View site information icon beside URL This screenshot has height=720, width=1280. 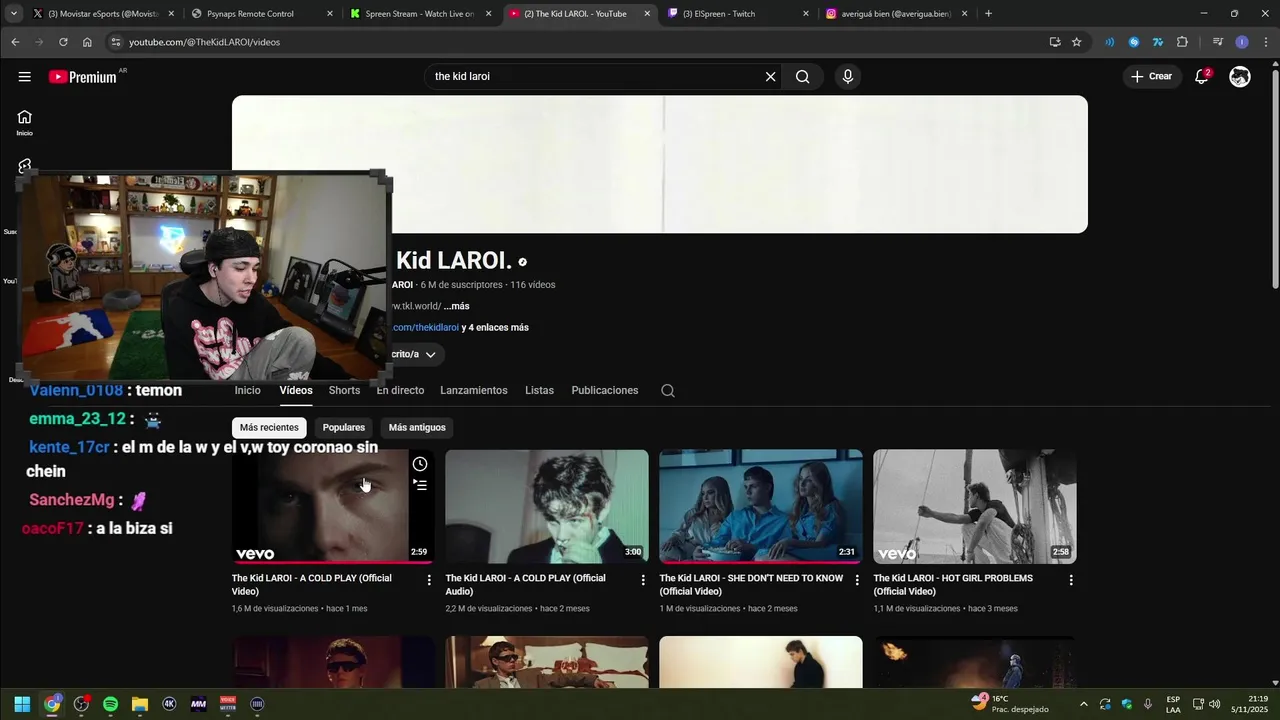(116, 42)
